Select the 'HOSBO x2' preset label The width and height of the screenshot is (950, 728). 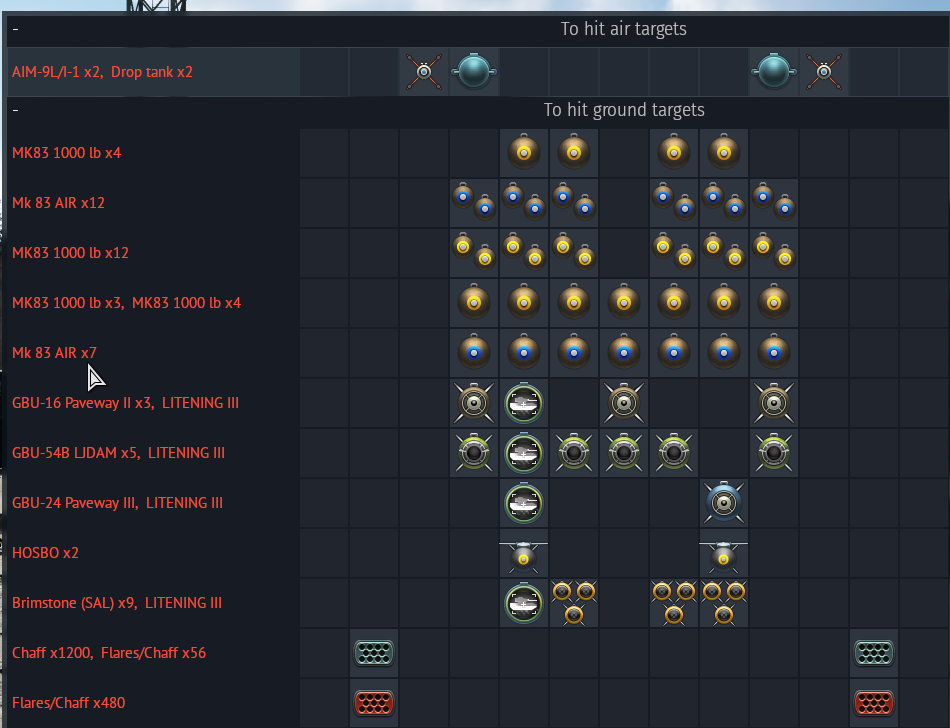tap(45, 553)
